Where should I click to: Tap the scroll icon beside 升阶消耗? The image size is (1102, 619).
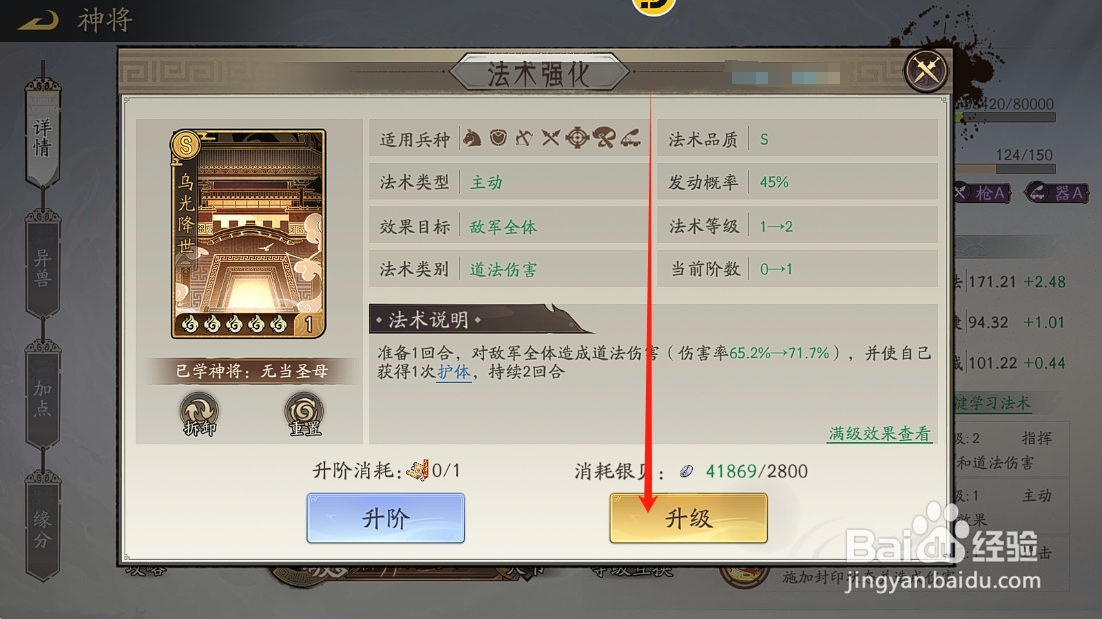click(x=417, y=469)
